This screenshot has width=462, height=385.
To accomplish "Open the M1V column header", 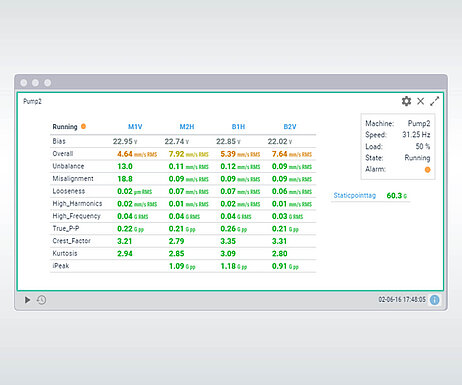I will (x=135, y=127).
